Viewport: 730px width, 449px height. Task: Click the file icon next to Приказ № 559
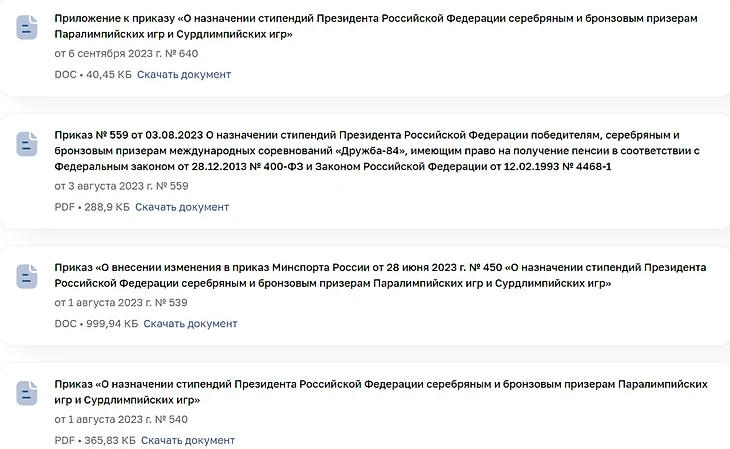(27, 144)
